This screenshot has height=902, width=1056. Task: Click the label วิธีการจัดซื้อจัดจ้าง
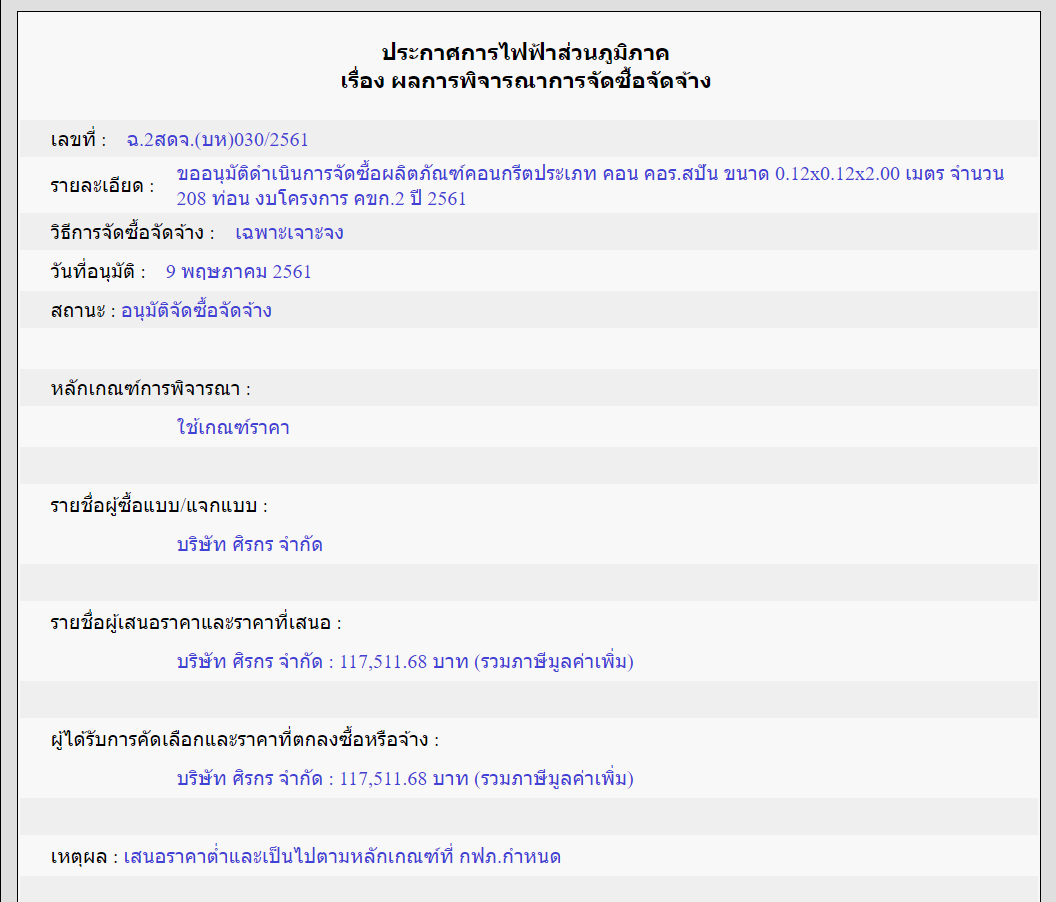[133, 233]
